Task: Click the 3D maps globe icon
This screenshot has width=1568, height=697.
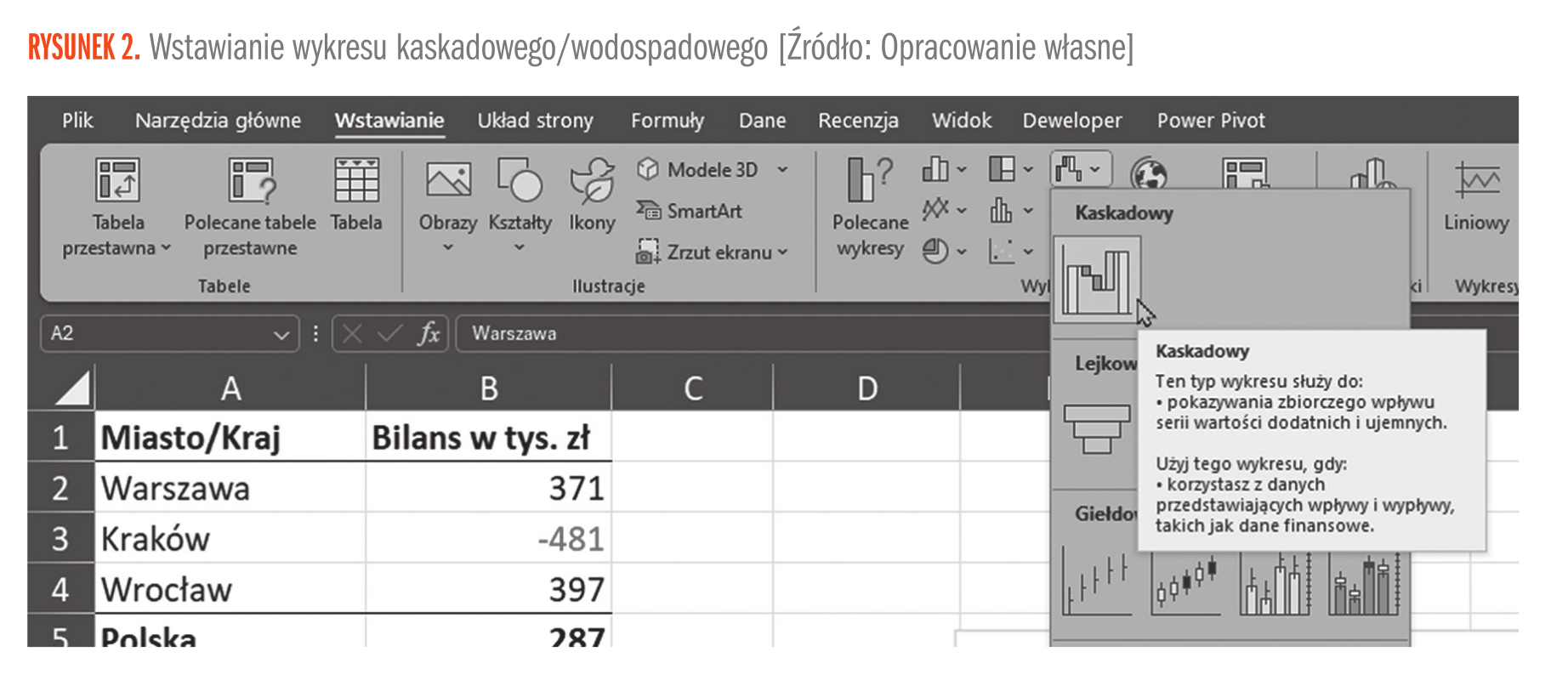Action: (1148, 174)
